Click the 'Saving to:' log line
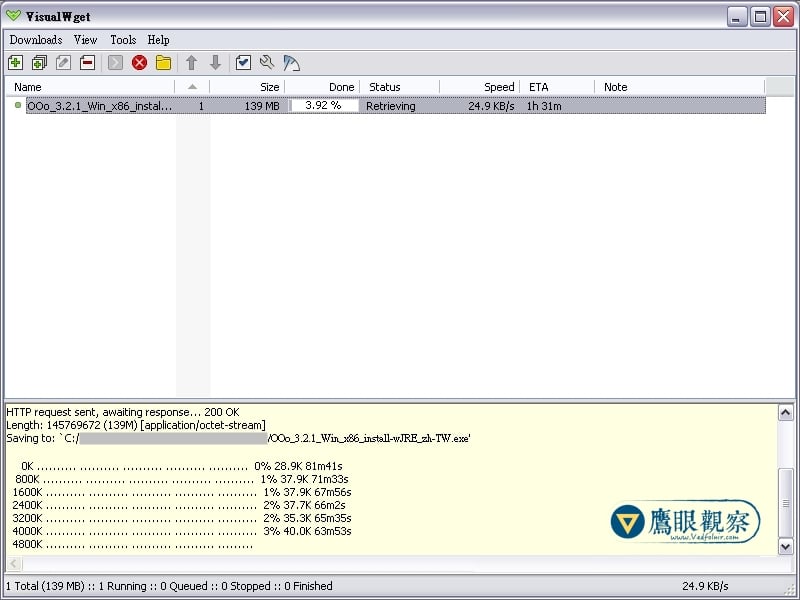 (x=238, y=438)
